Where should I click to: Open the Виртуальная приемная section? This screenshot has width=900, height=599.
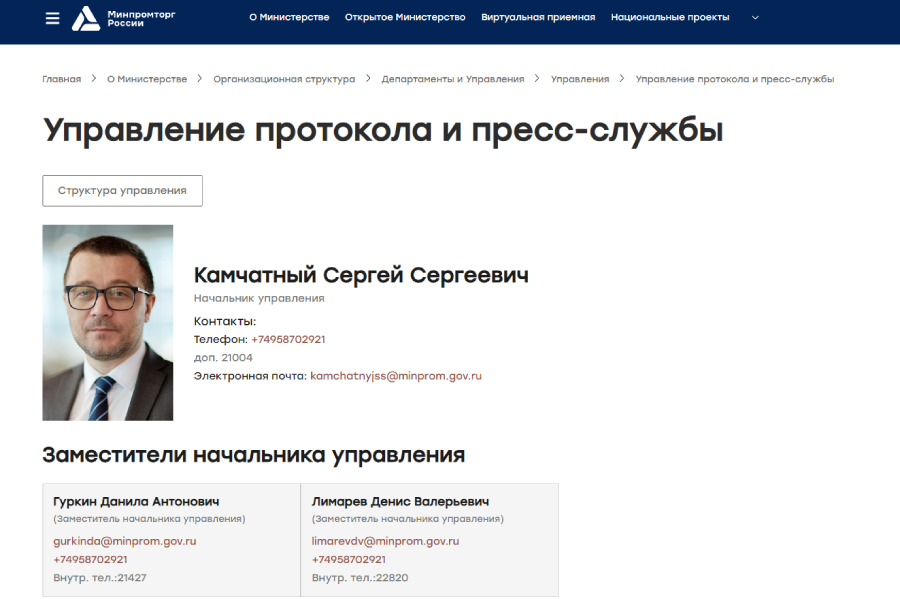click(538, 17)
